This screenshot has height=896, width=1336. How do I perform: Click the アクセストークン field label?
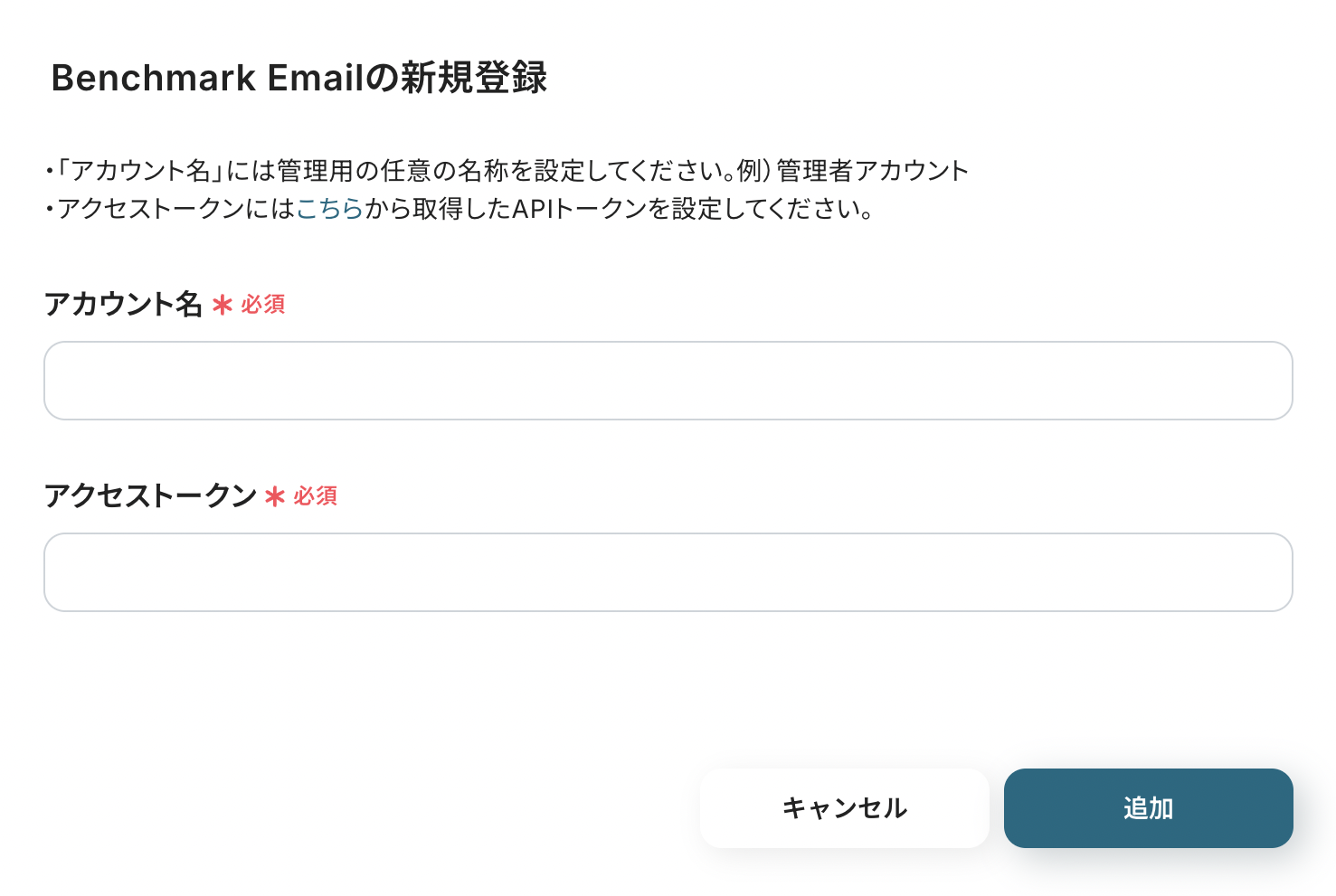pos(150,495)
